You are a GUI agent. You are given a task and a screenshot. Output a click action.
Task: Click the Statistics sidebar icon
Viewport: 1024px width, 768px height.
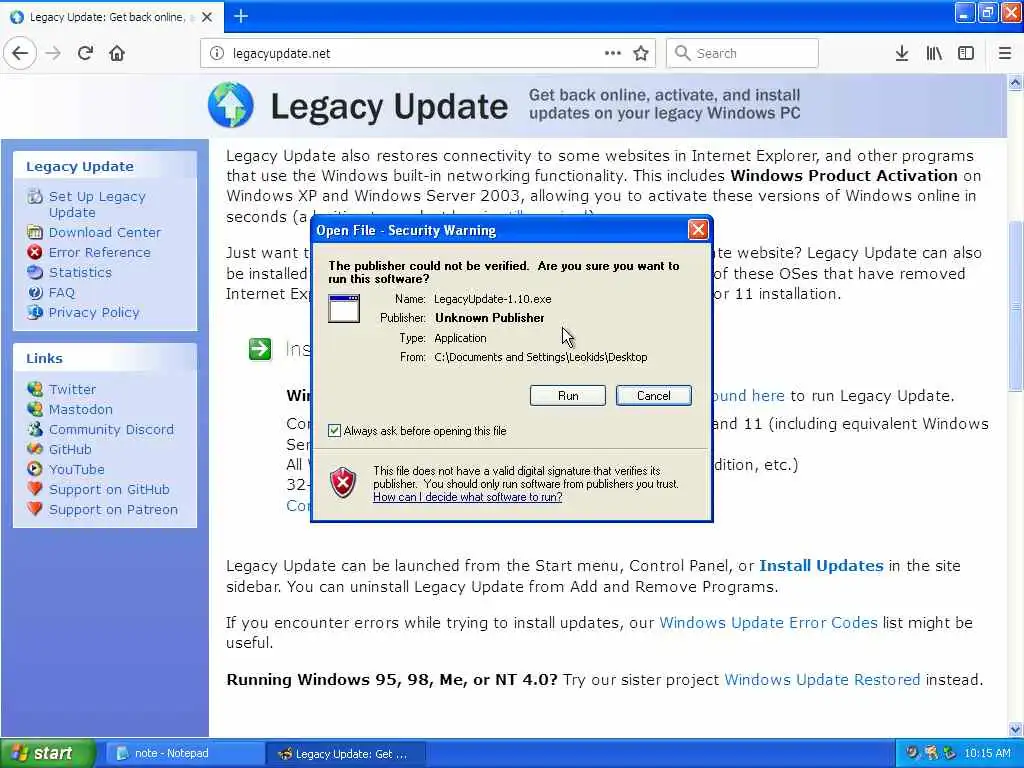pos(35,272)
